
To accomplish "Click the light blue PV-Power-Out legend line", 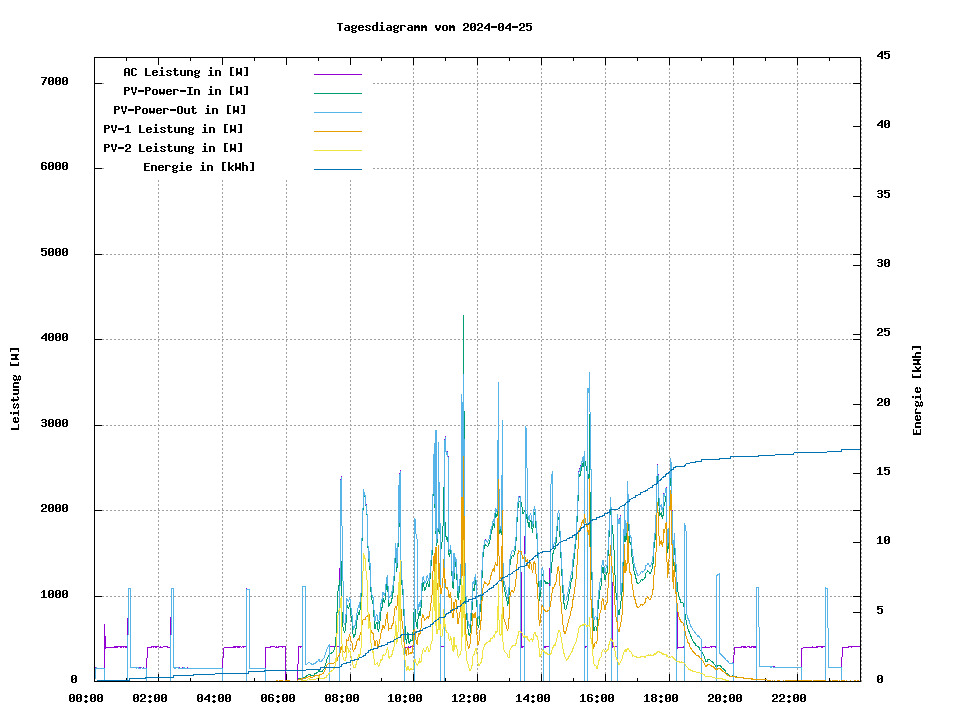I will [337, 112].
